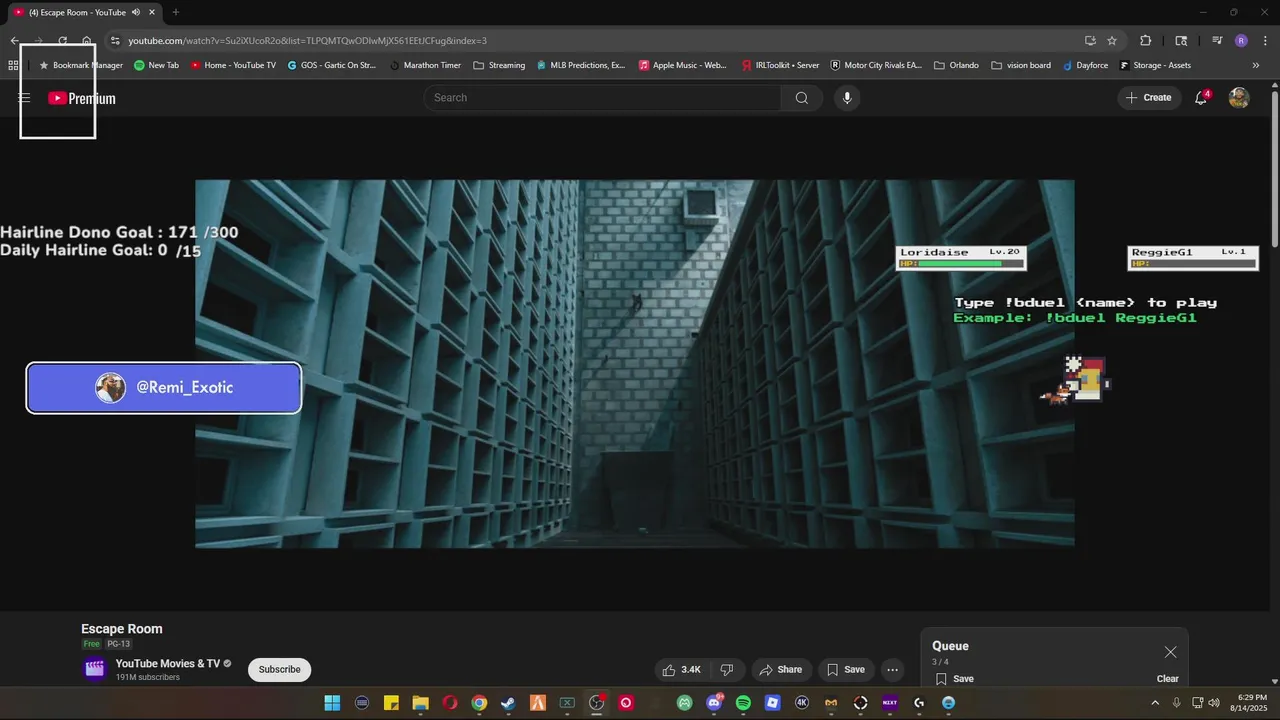This screenshot has width=1280, height=720.
Task: Start voice search with the microphone icon
Action: [847, 98]
